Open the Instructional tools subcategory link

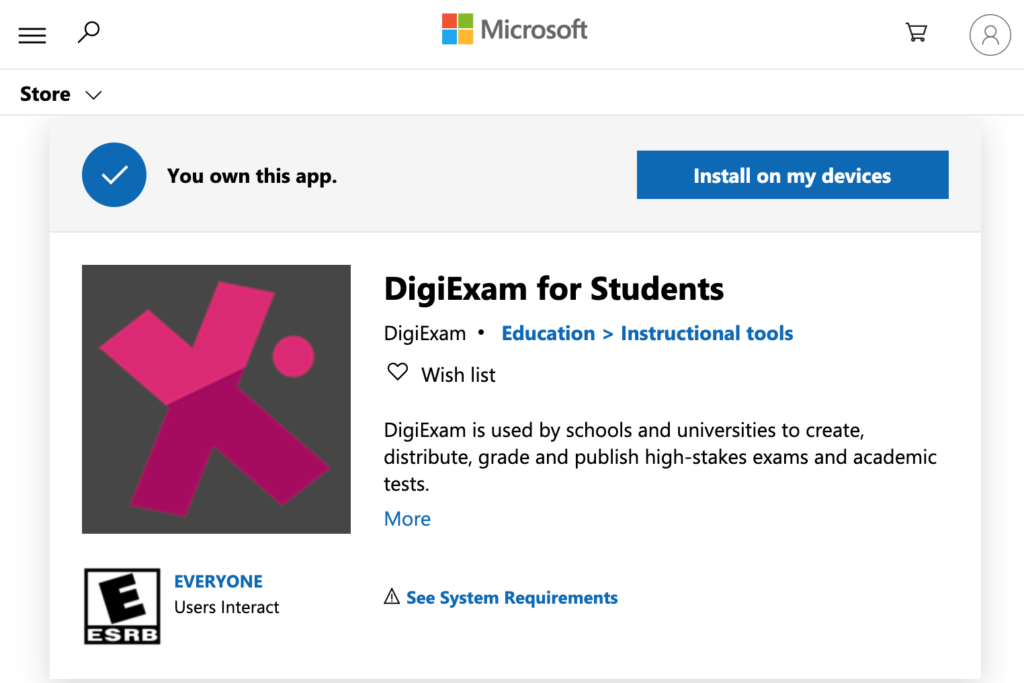point(707,333)
